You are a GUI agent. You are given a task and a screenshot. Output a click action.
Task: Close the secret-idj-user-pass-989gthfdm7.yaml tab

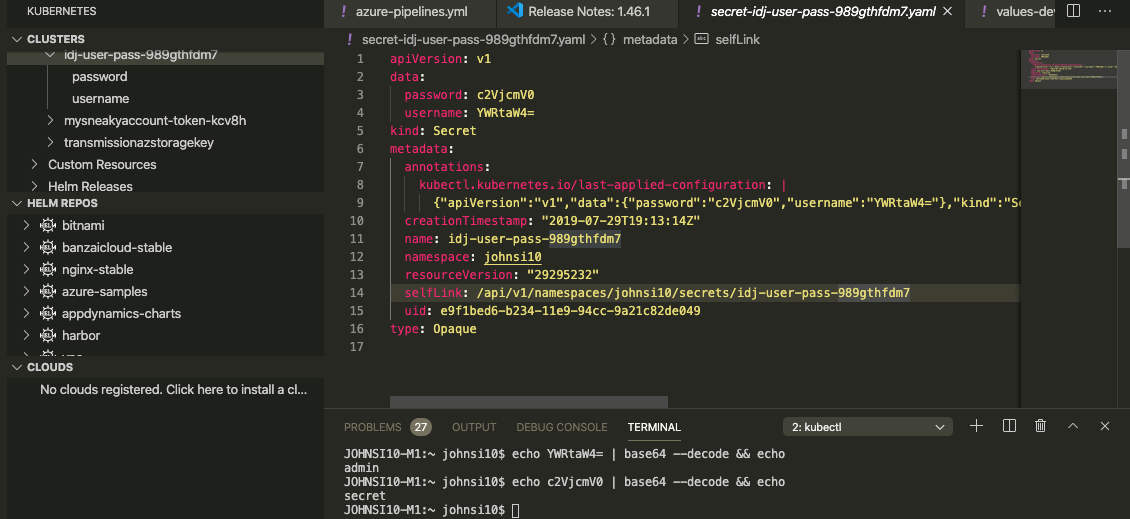click(x=948, y=12)
